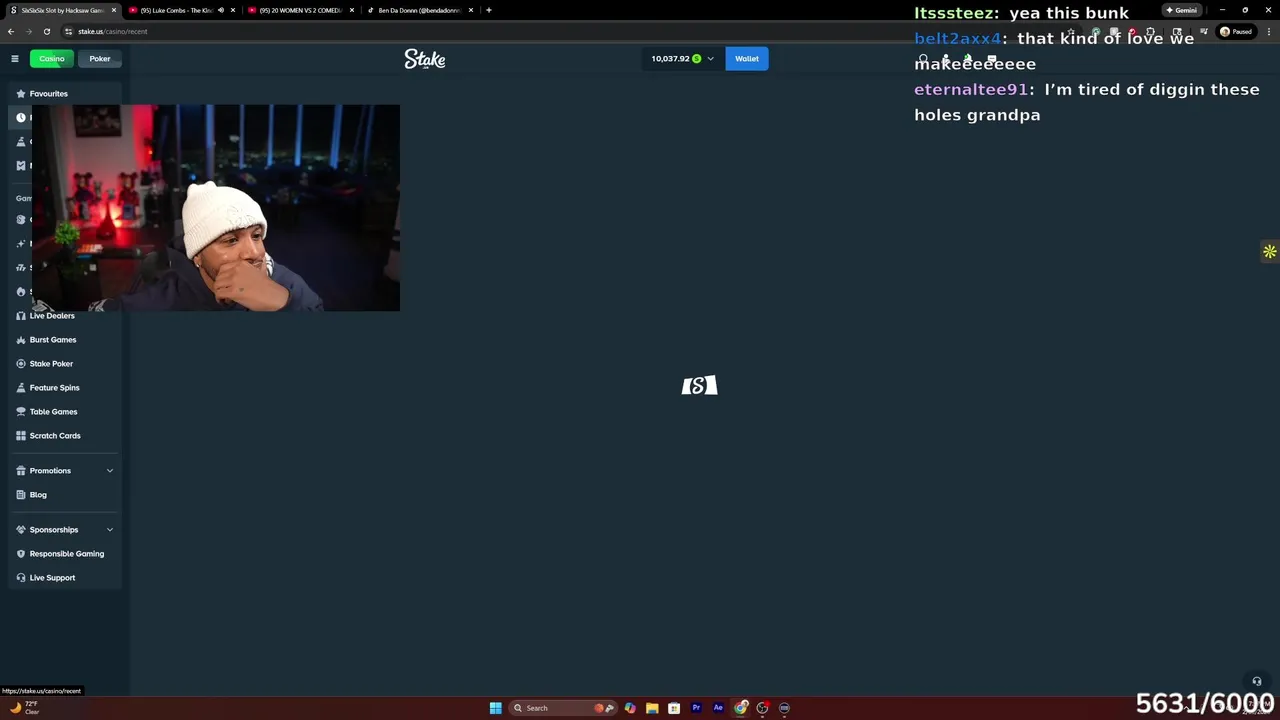This screenshot has width=1280, height=720.
Task: Close the Ben Da Donnn tab
Action: (x=470, y=10)
